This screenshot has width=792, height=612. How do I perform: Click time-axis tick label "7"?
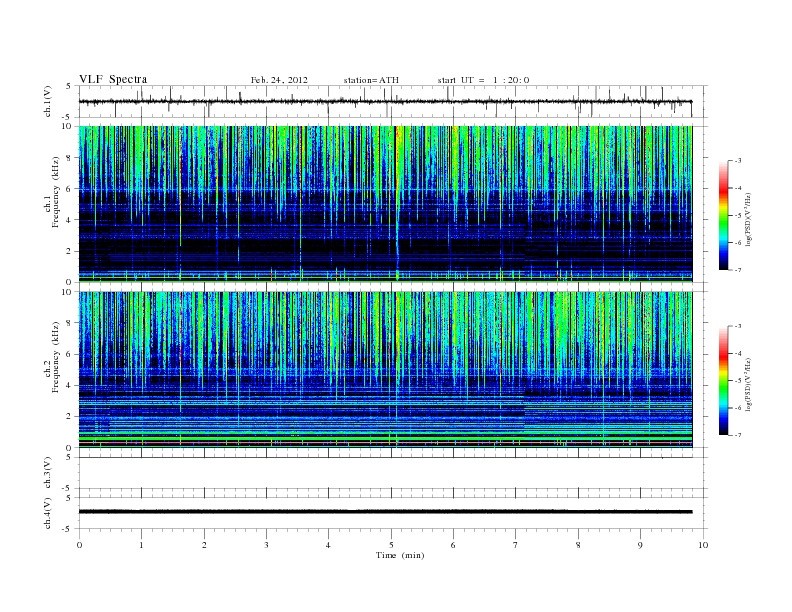516,545
